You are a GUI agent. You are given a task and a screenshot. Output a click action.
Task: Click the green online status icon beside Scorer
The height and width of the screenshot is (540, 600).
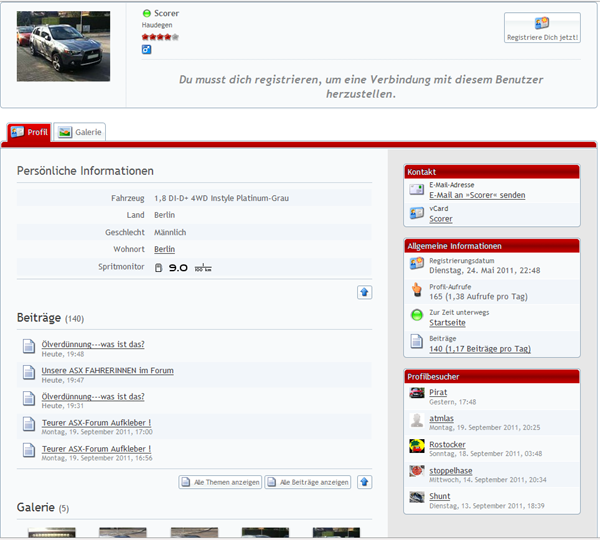point(147,13)
